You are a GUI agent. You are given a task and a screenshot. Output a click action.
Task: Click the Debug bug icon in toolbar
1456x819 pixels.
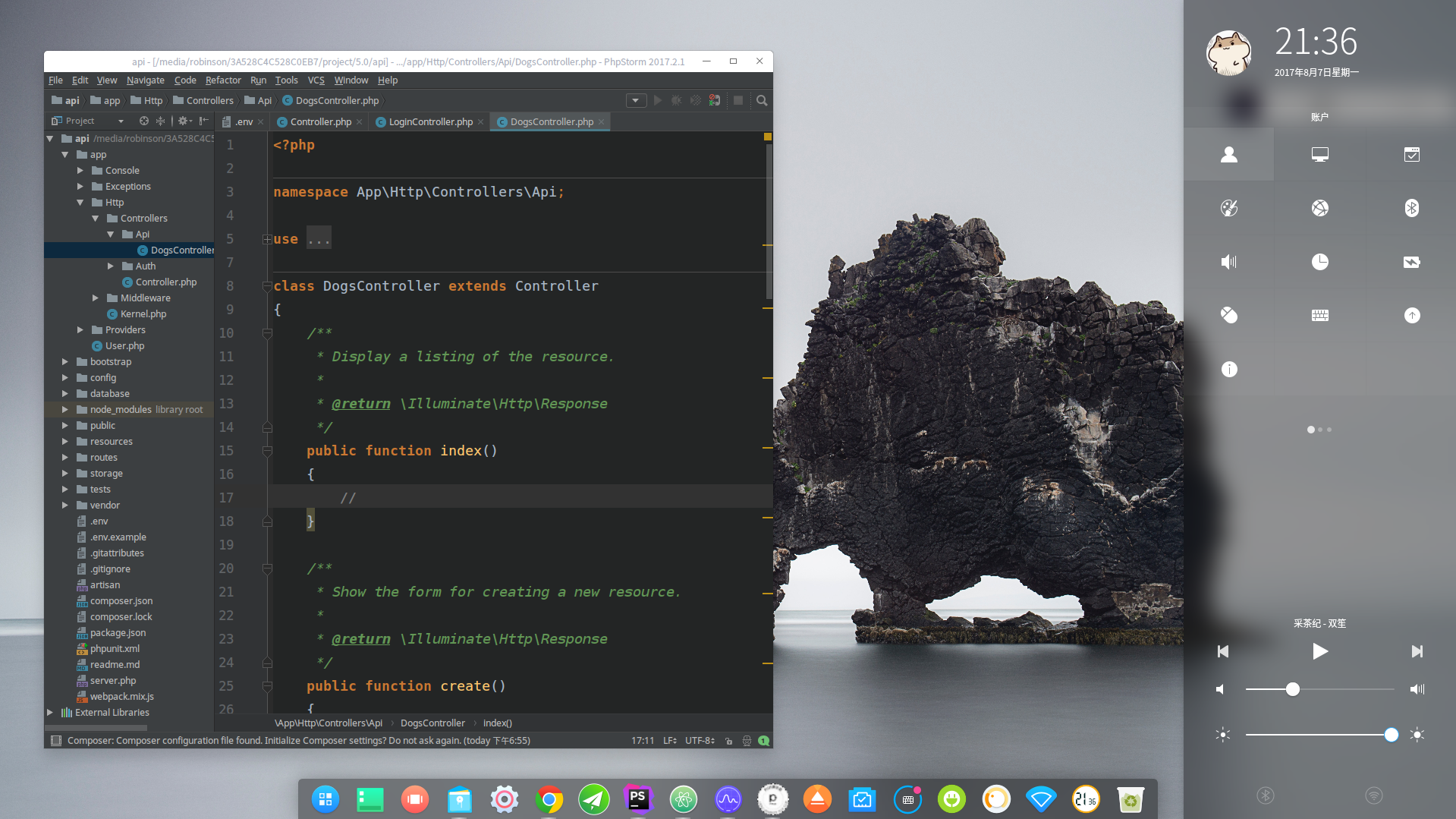pyautogui.click(x=676, y=100)
